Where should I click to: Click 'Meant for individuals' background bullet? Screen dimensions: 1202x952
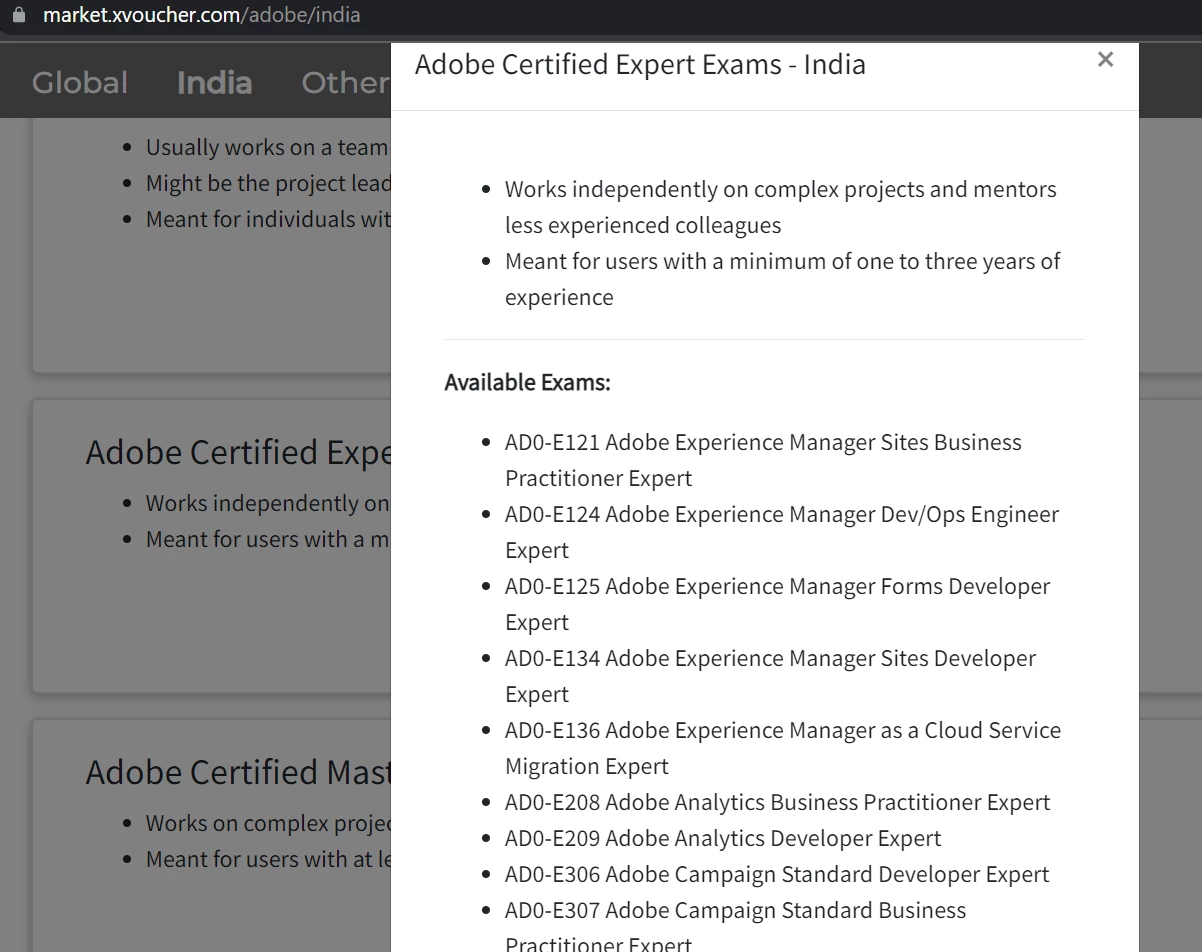tap(268, 220)
